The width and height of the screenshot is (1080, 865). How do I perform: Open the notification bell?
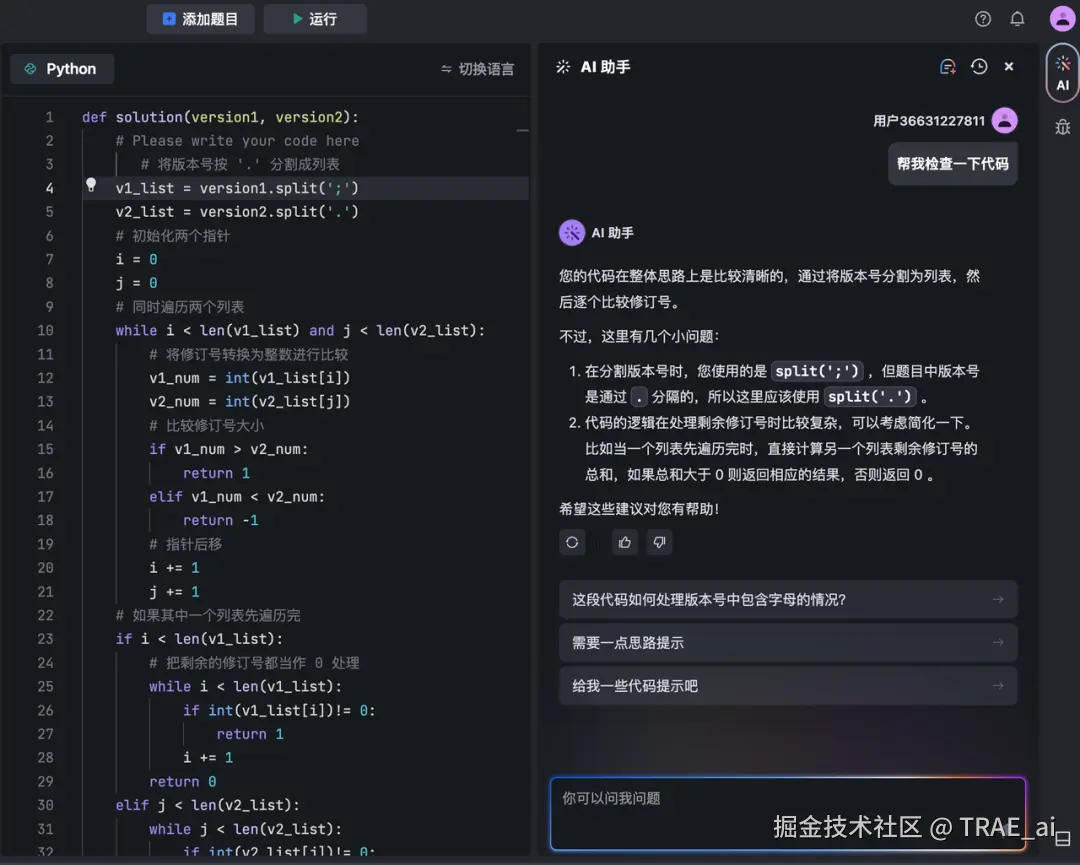pos(1017,18)
